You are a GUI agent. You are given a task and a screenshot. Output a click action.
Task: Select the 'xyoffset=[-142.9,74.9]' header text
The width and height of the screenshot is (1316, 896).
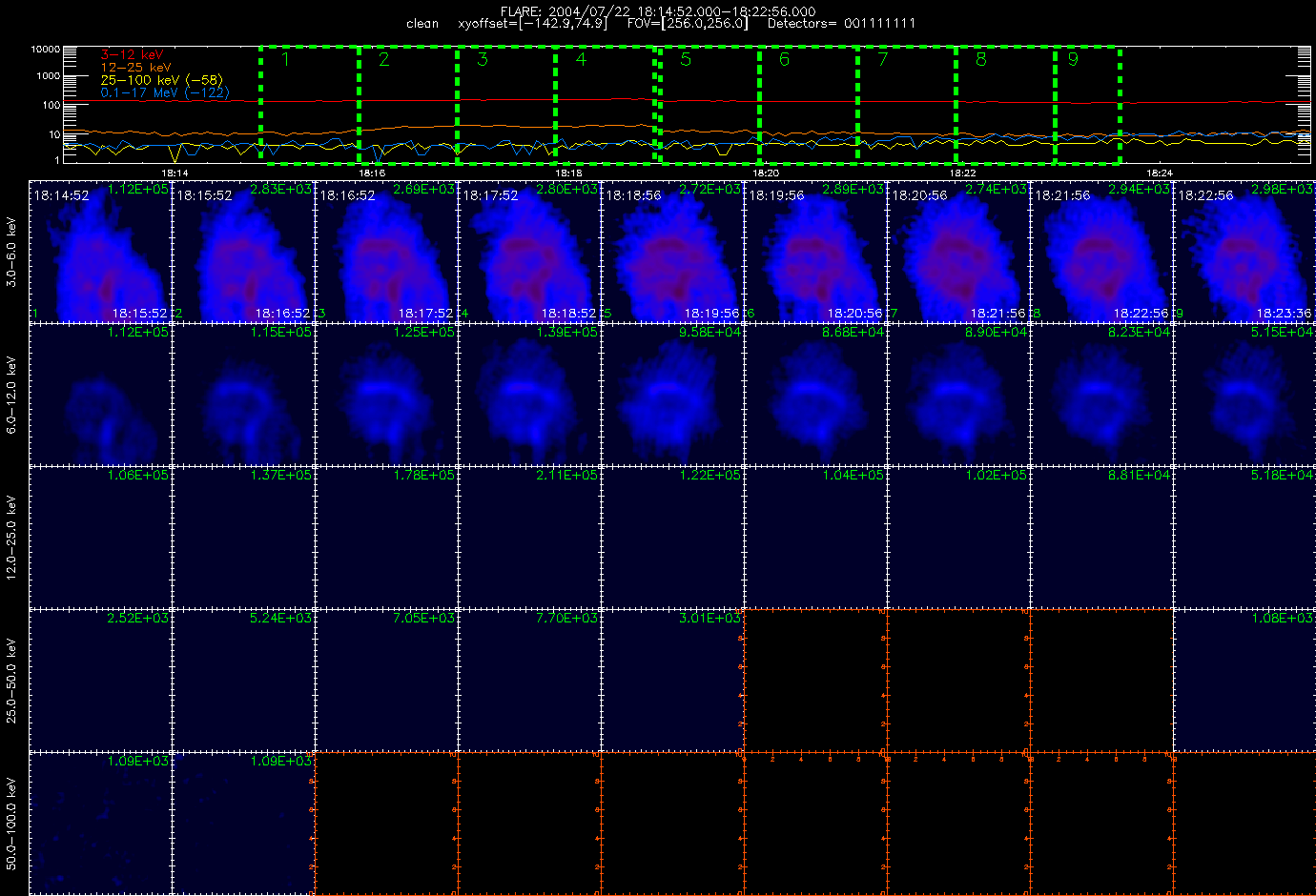(532, 24)
